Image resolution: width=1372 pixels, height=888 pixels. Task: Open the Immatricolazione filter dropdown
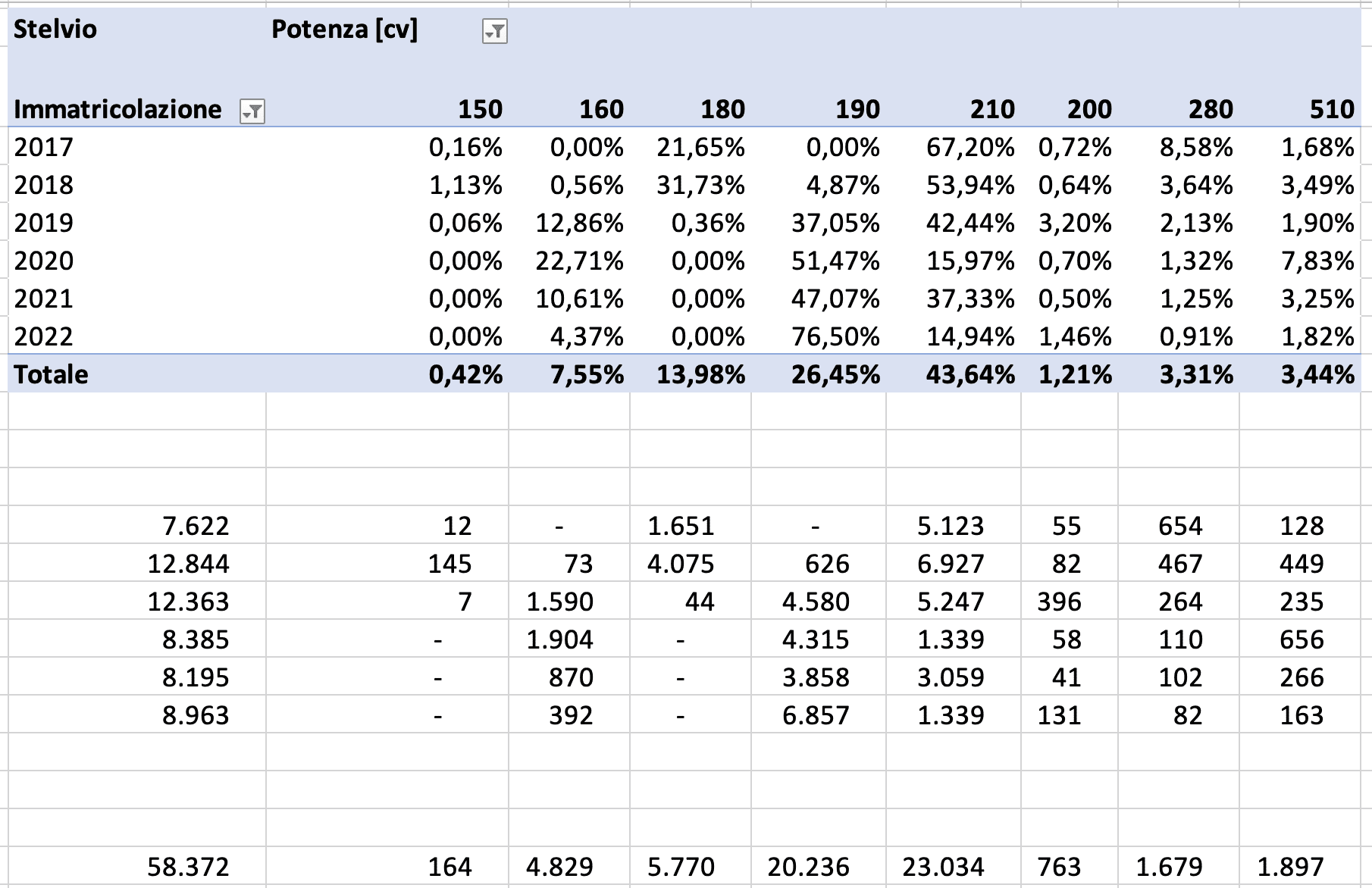coord(252,112)
